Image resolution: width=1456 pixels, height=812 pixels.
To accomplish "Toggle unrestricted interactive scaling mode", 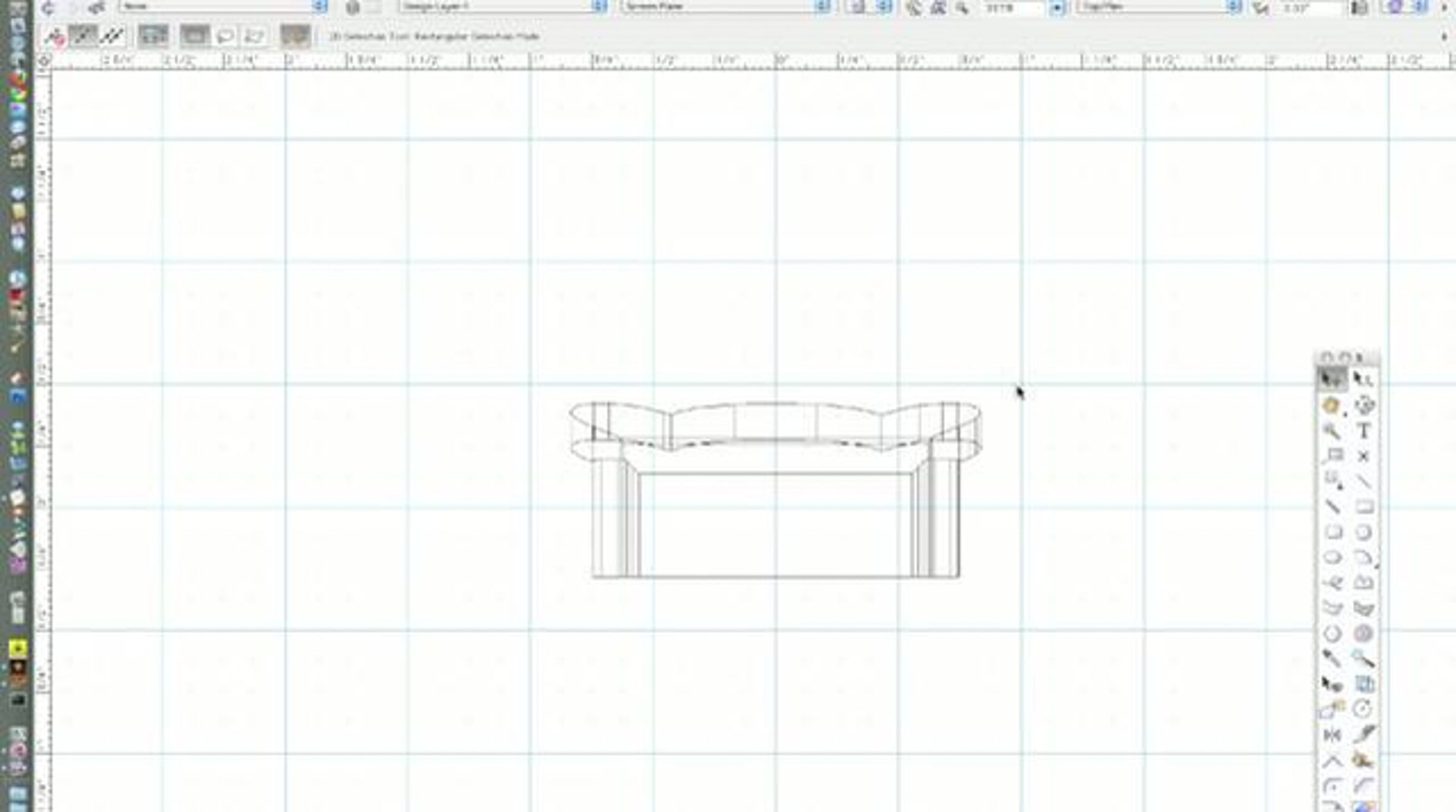I will click(x=112, y=36).
